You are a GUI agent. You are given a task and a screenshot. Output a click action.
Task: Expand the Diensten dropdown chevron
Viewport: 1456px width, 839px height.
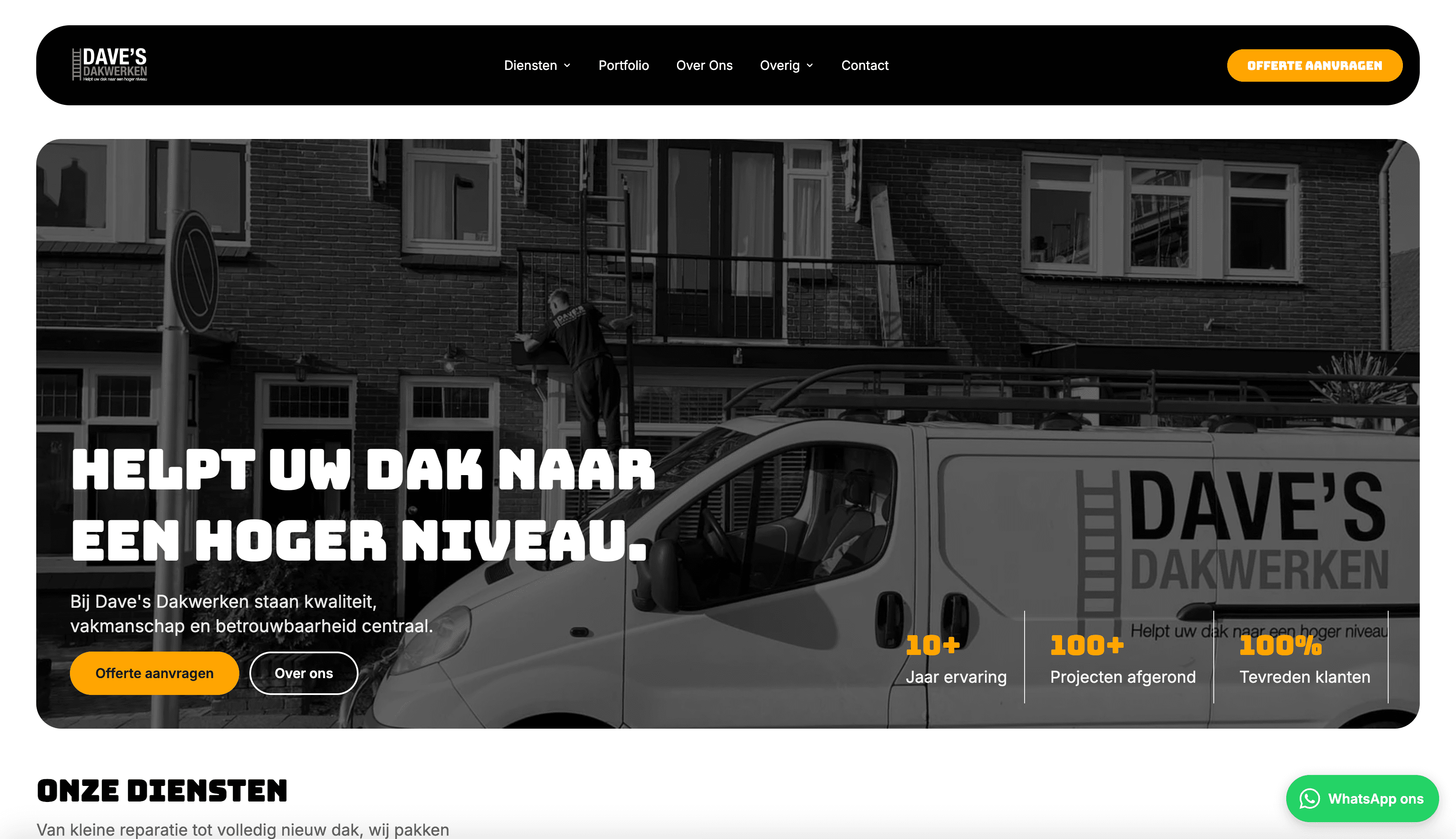tap(567, 66)
